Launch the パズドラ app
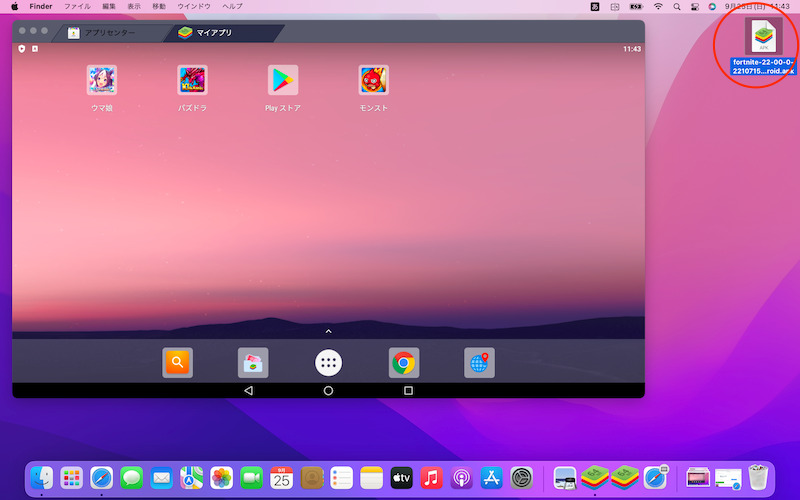 192,80
